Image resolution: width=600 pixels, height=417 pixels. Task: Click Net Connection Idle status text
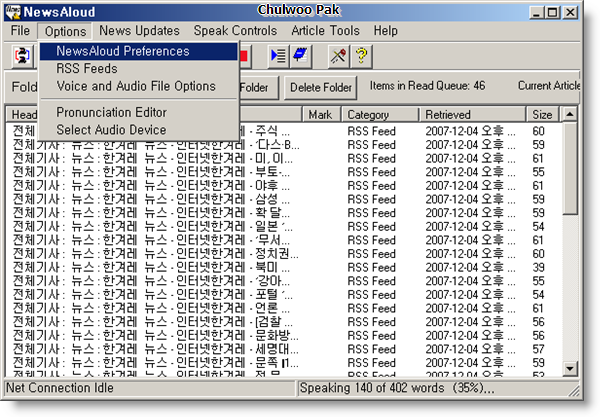click(60, 388)
